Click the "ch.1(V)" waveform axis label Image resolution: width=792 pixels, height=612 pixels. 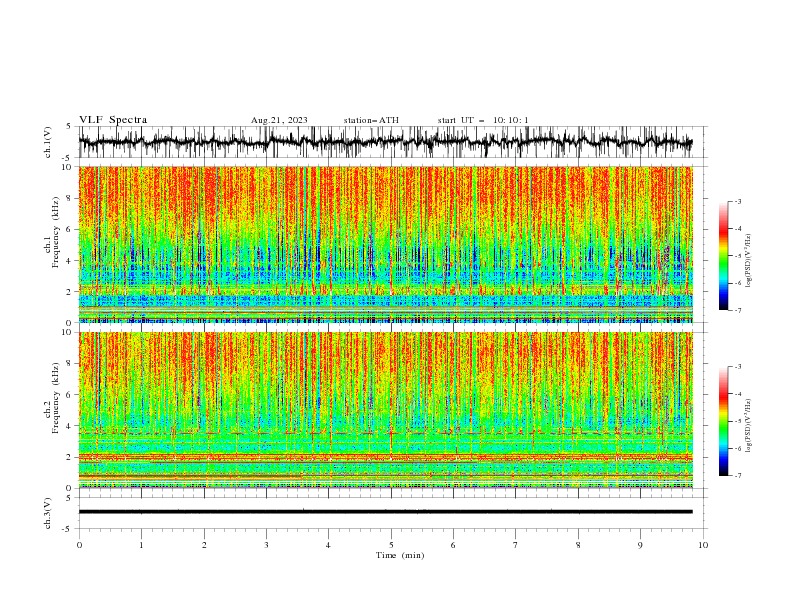[x=48, y=142]
